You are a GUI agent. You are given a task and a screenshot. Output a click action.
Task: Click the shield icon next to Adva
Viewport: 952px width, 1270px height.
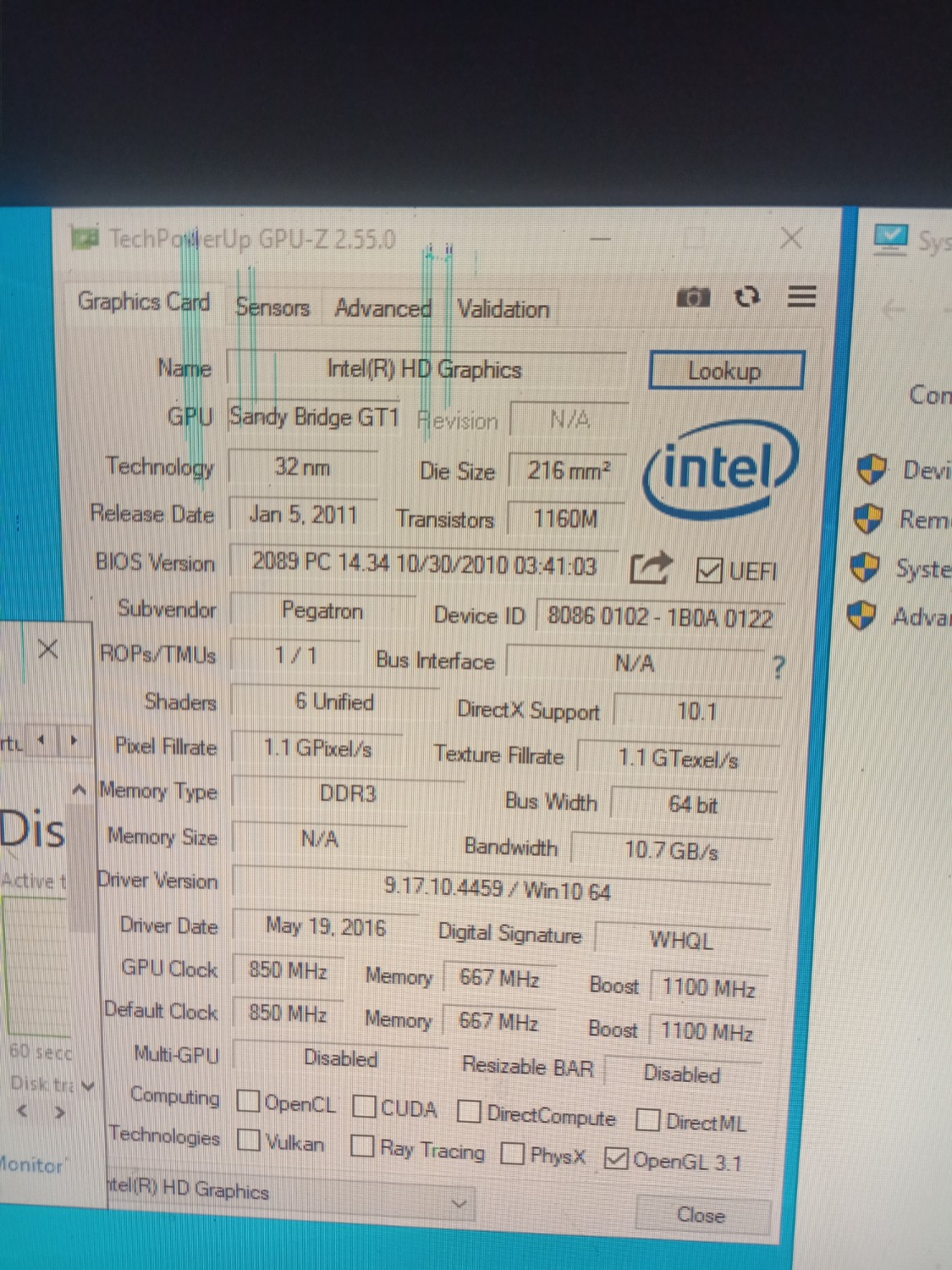(861, 616)
